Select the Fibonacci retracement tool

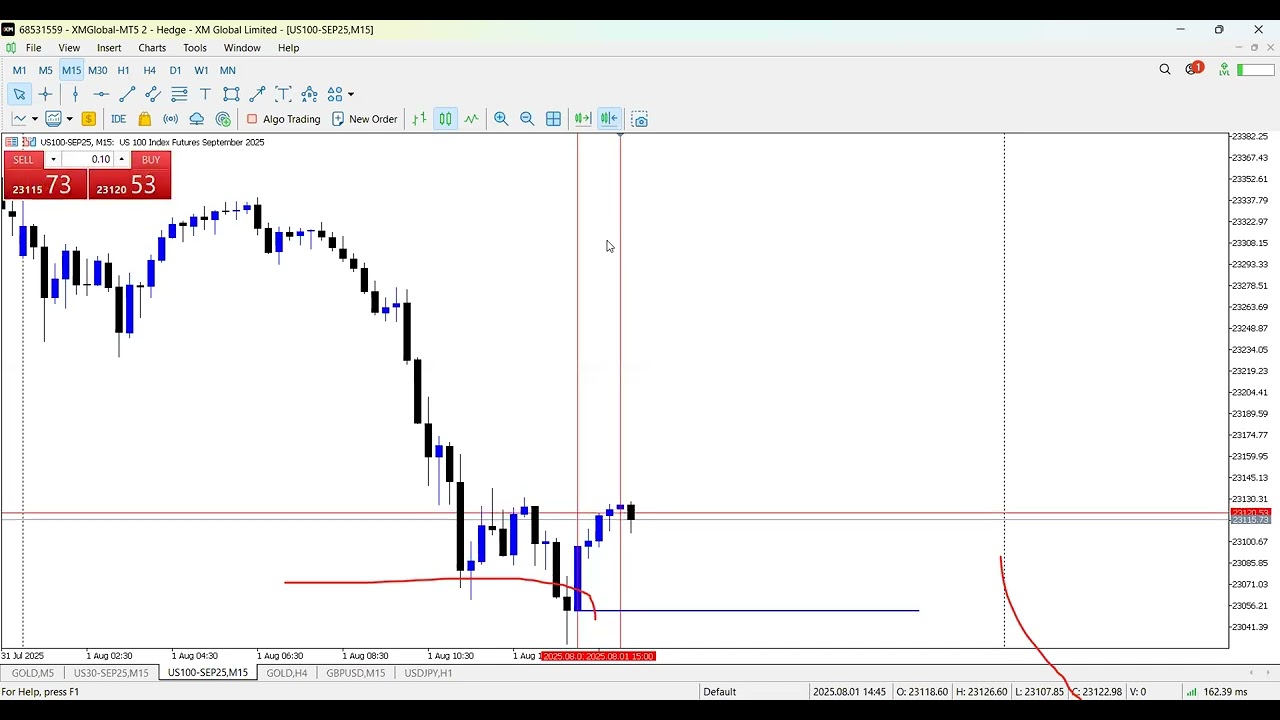[x=179, y=94]
